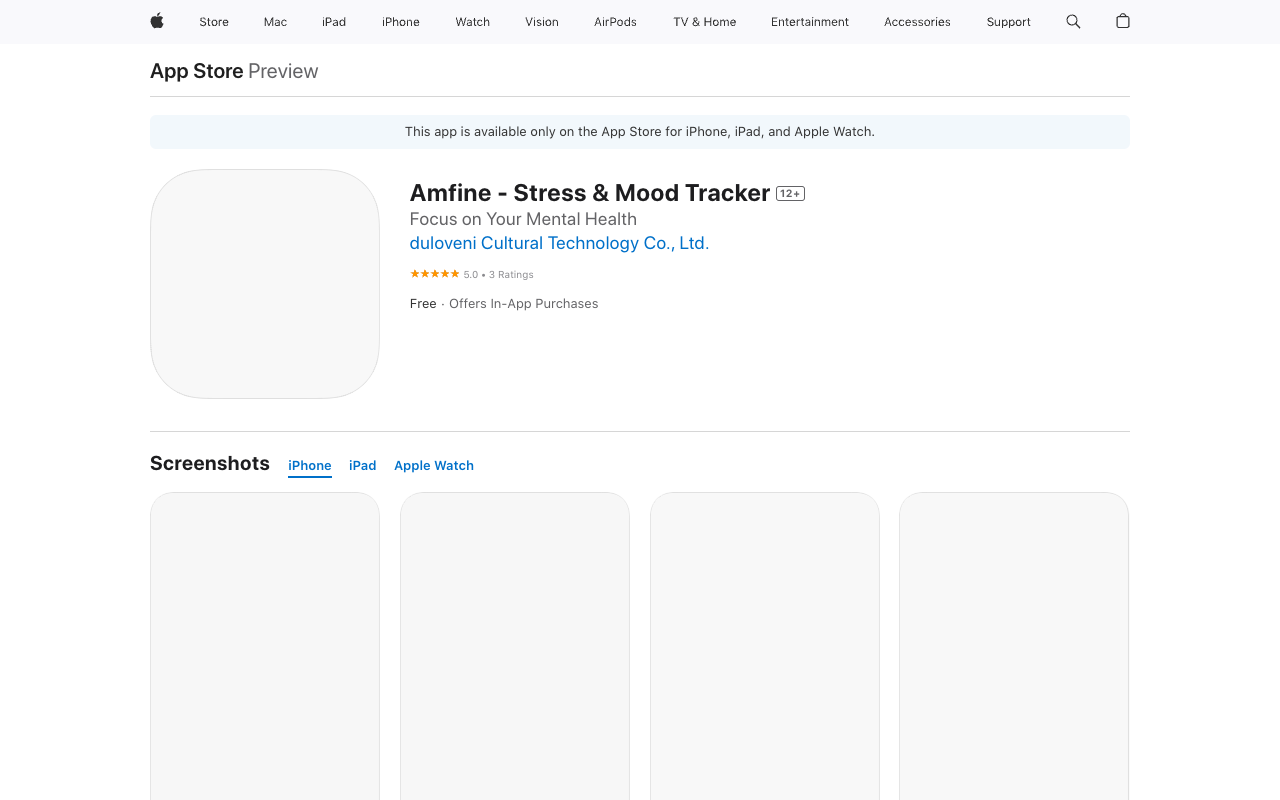Open the Entertainment menu item
Viewport: 1280px width, 800px height.
[810, 22]
